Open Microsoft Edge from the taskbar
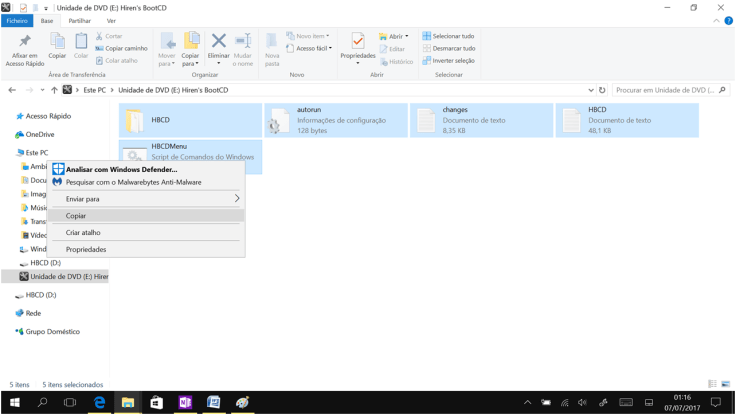This screenshot has width=736, height=415. [x=99, y=402]
